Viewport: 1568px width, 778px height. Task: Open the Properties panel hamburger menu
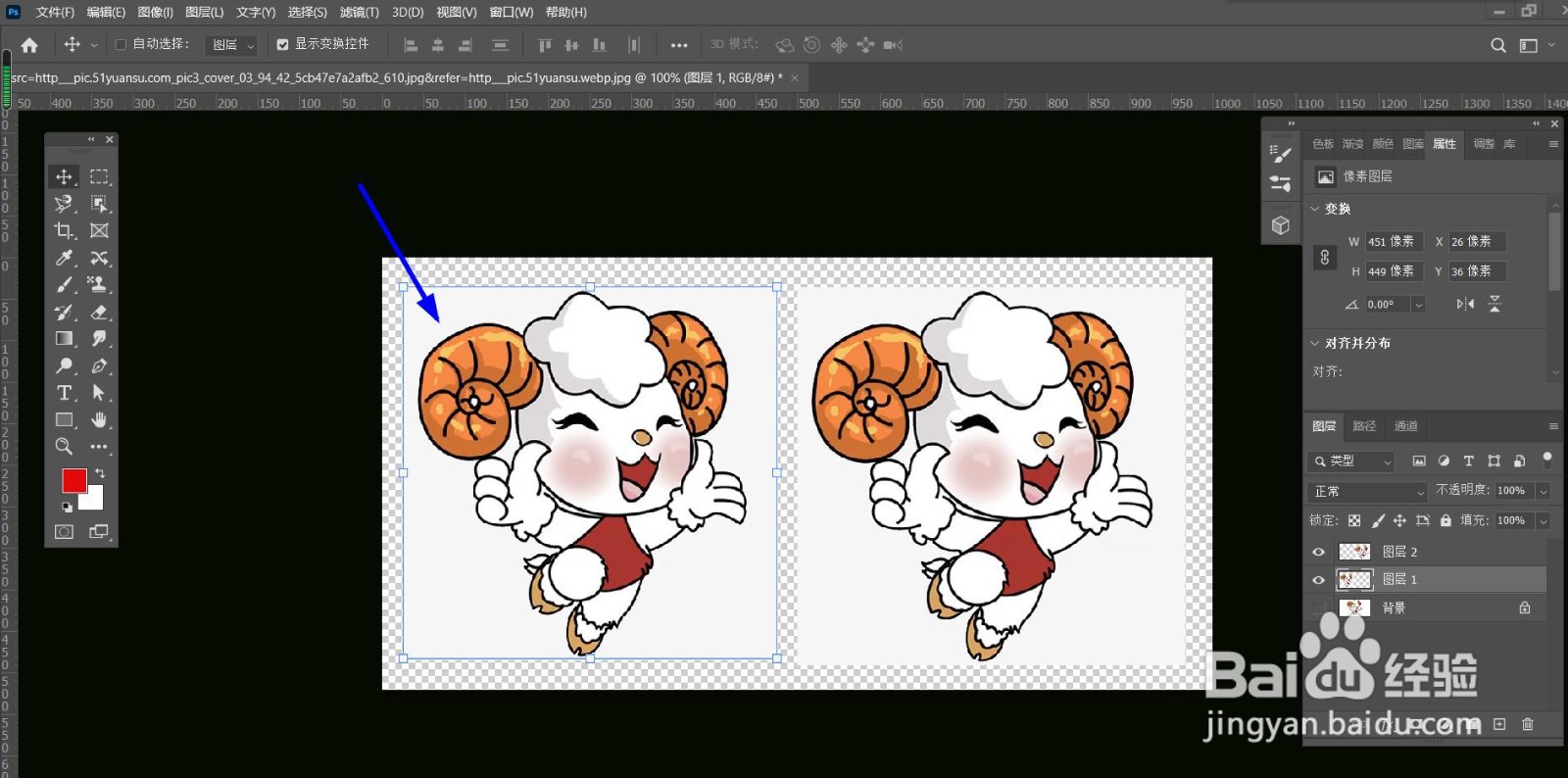(1553, 144)
